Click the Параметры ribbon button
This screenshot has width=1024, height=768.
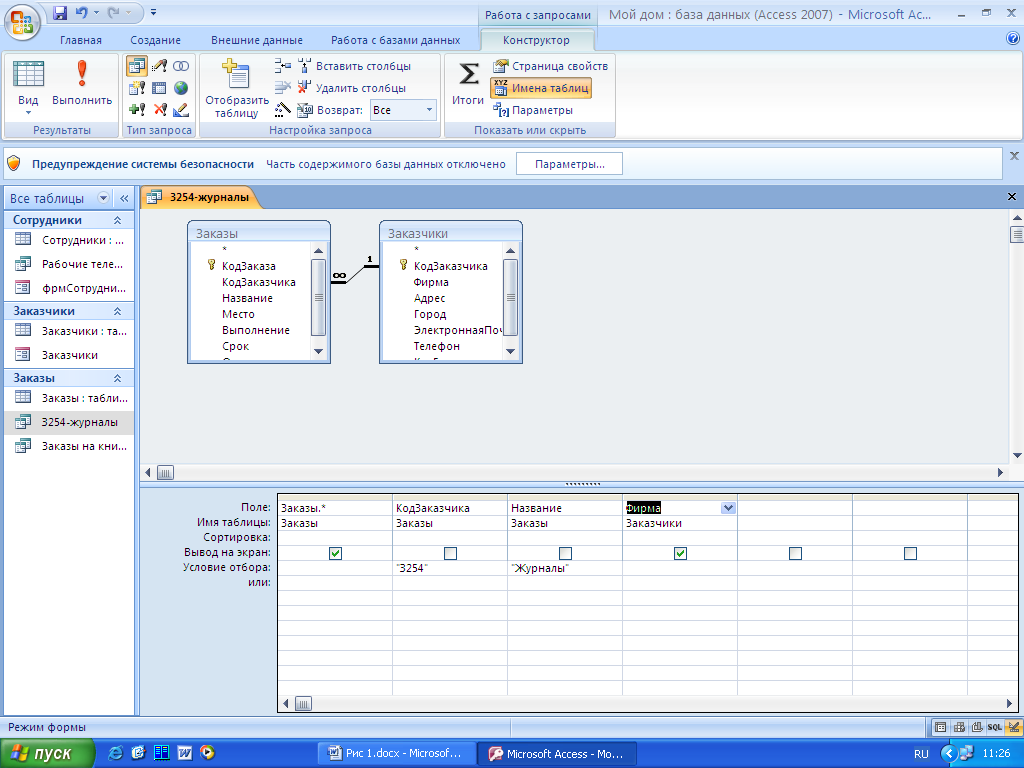tap(533, 110)
